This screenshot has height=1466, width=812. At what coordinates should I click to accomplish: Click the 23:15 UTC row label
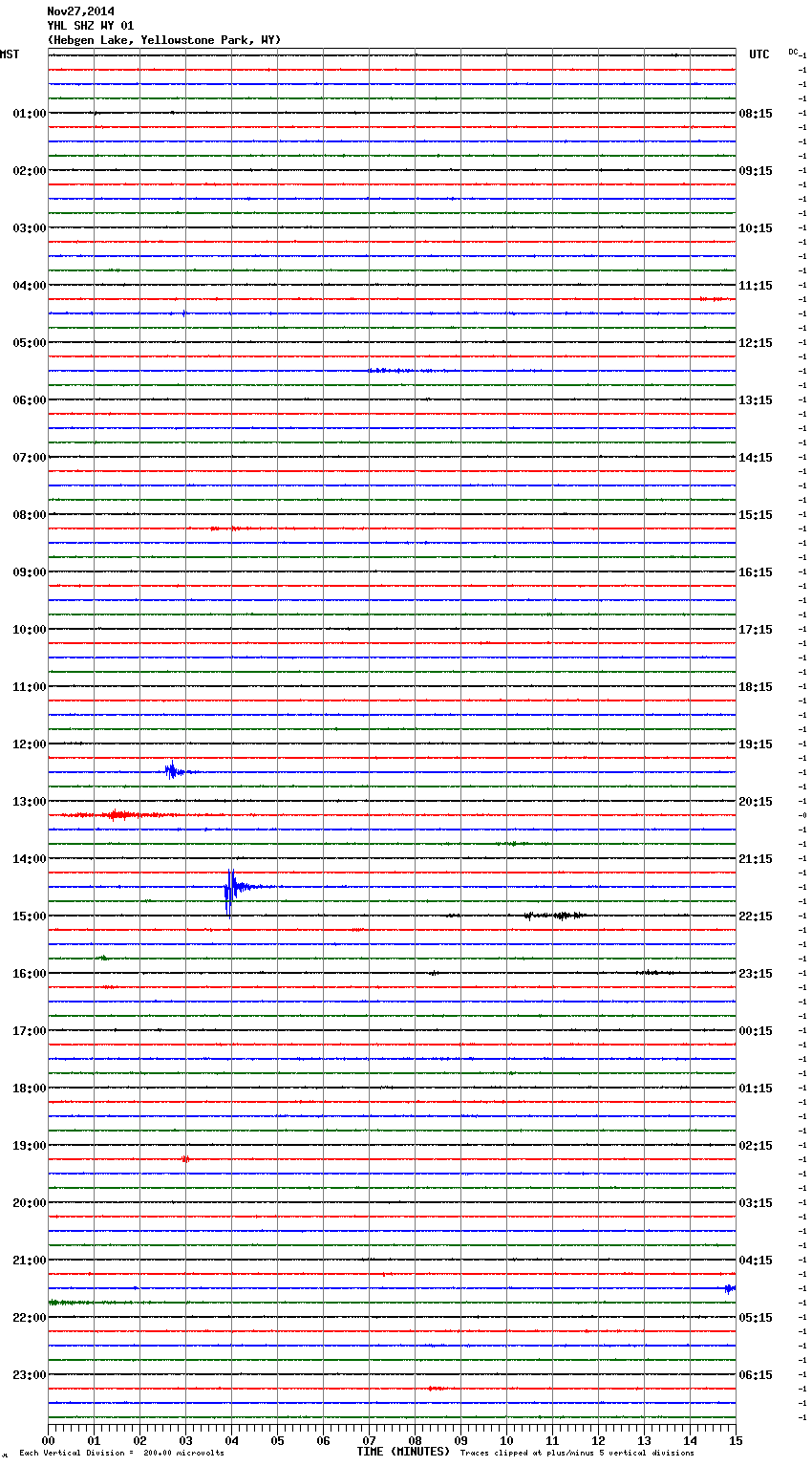tap(756, 974)
